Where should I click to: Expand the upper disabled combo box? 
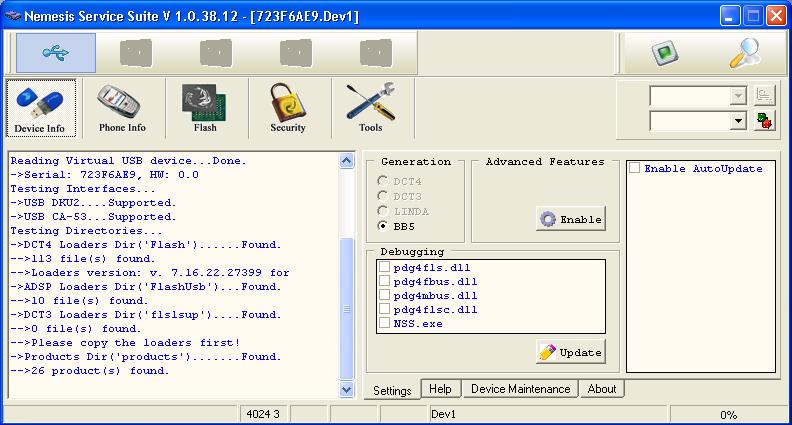pyautogui.click(x=739, y=96)
